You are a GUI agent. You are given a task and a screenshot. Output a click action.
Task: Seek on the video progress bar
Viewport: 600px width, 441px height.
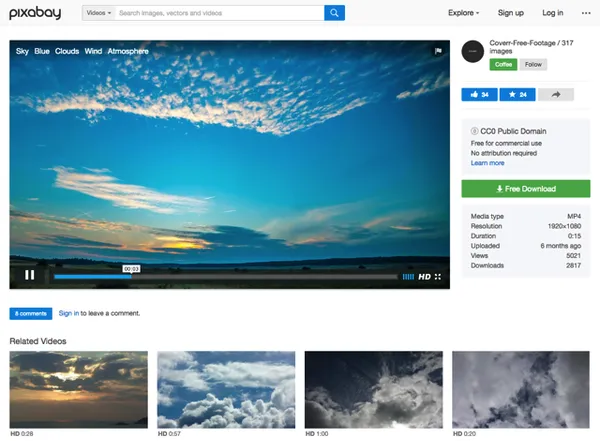point(226,276)
